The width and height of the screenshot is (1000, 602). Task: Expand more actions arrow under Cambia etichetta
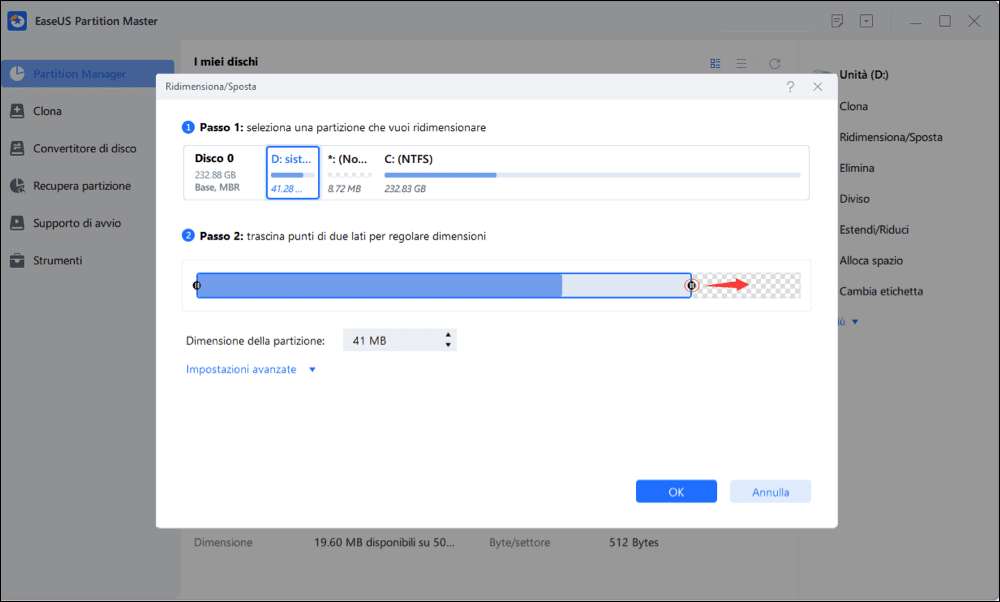[855, 322]
